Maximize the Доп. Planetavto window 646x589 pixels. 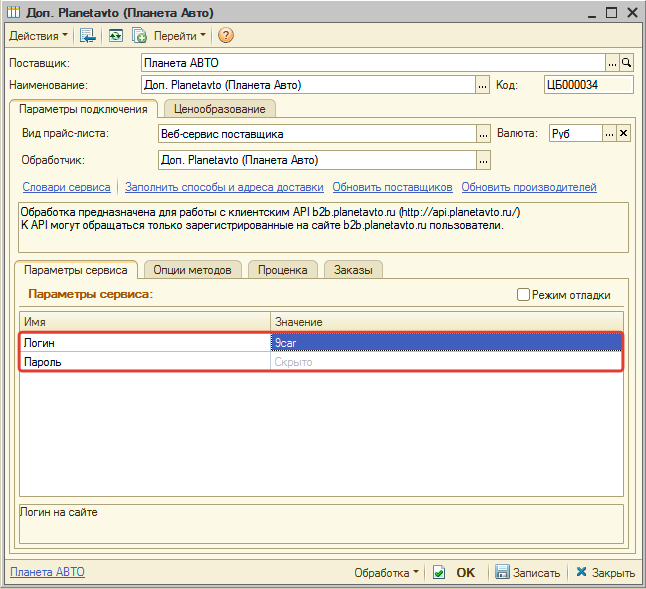click(x=611, y=13)
